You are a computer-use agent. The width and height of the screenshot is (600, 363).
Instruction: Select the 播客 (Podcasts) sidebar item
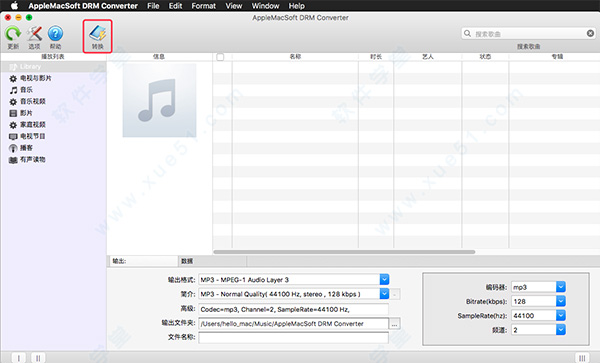(x=26, y=148)
